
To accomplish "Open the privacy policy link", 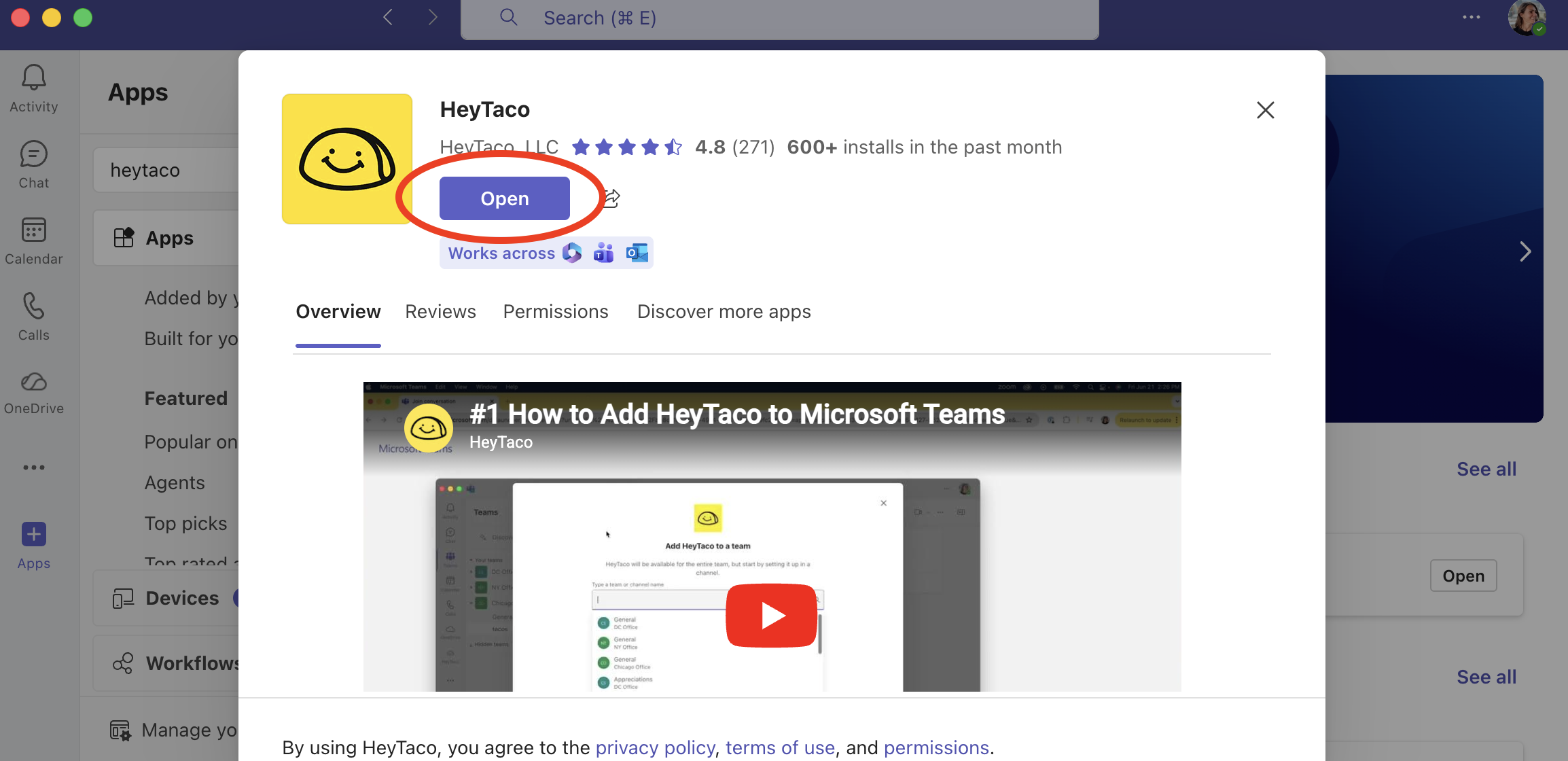I will click(655, 747).
